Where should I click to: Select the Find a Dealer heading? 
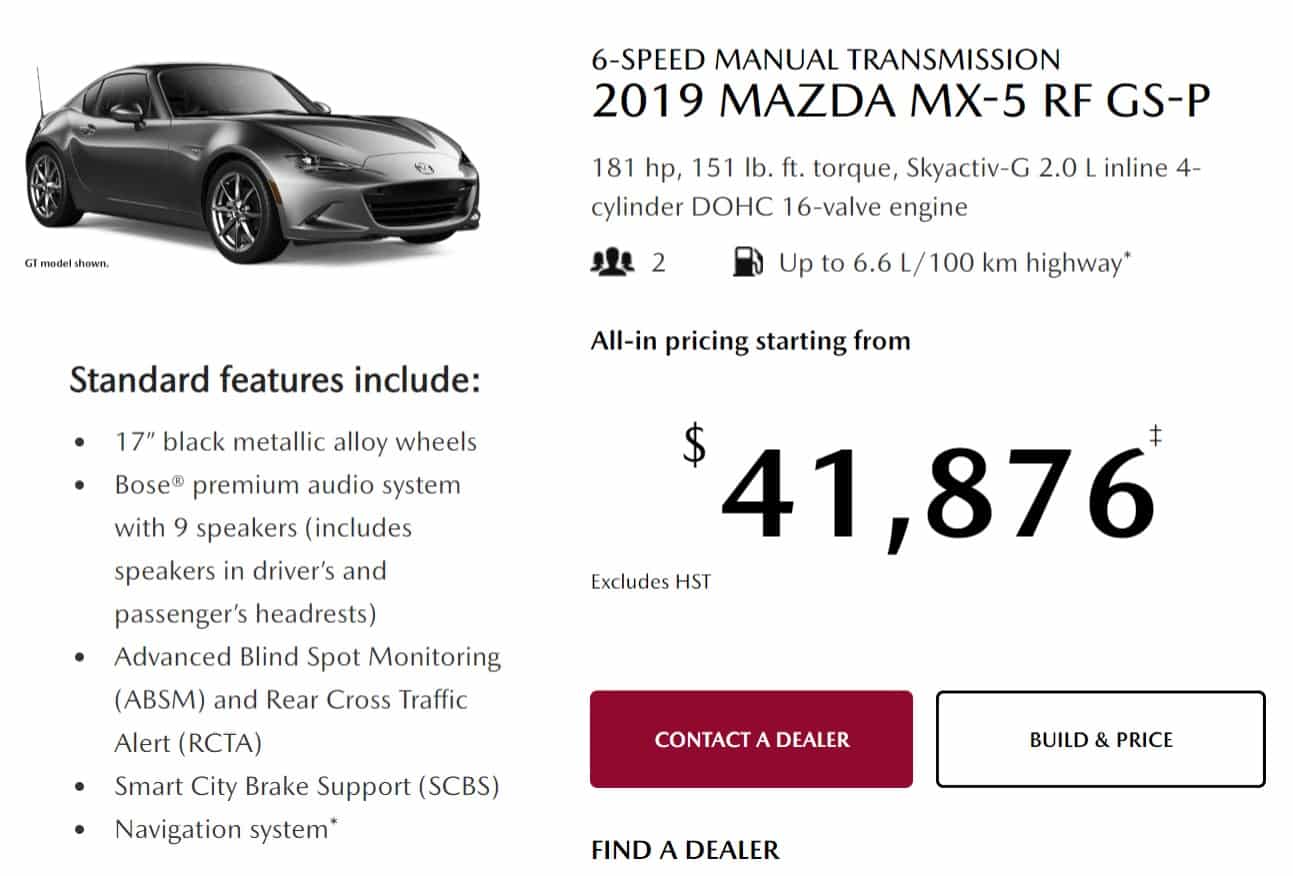point(685,850)
